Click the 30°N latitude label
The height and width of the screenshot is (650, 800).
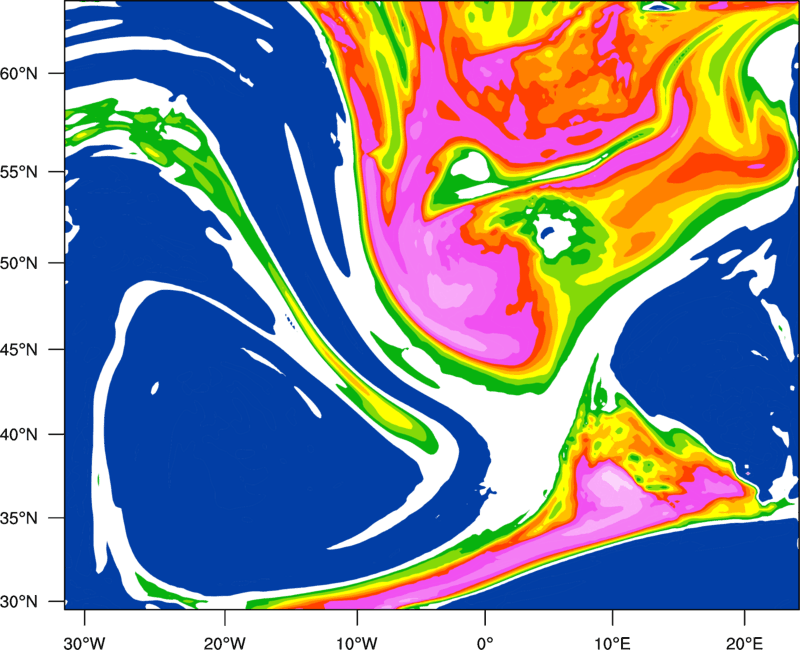tap(19, 602)
